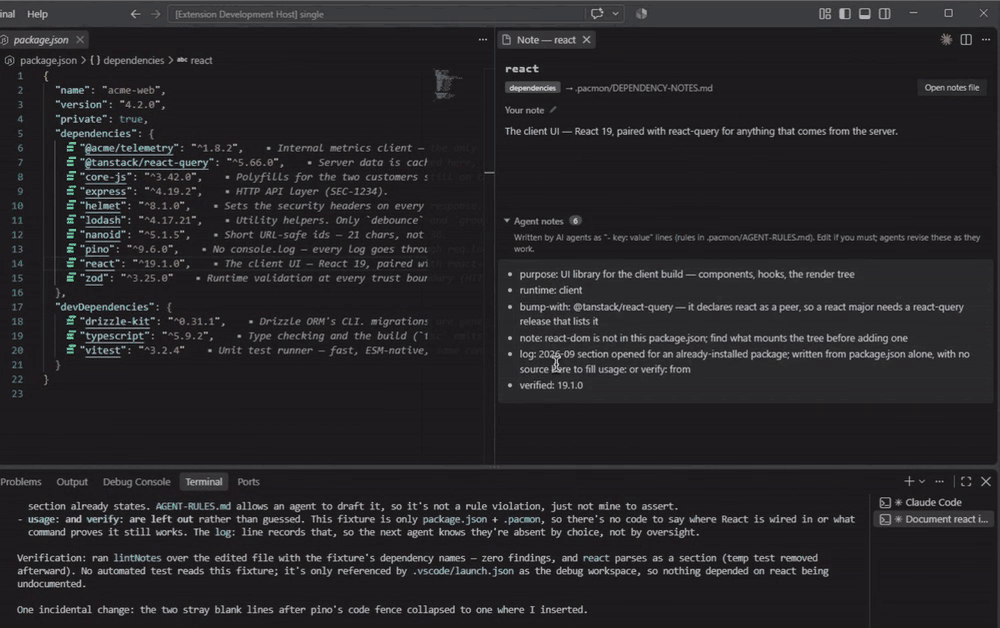
Task: Collapse the Agent notes section
Action: point(507,221)
